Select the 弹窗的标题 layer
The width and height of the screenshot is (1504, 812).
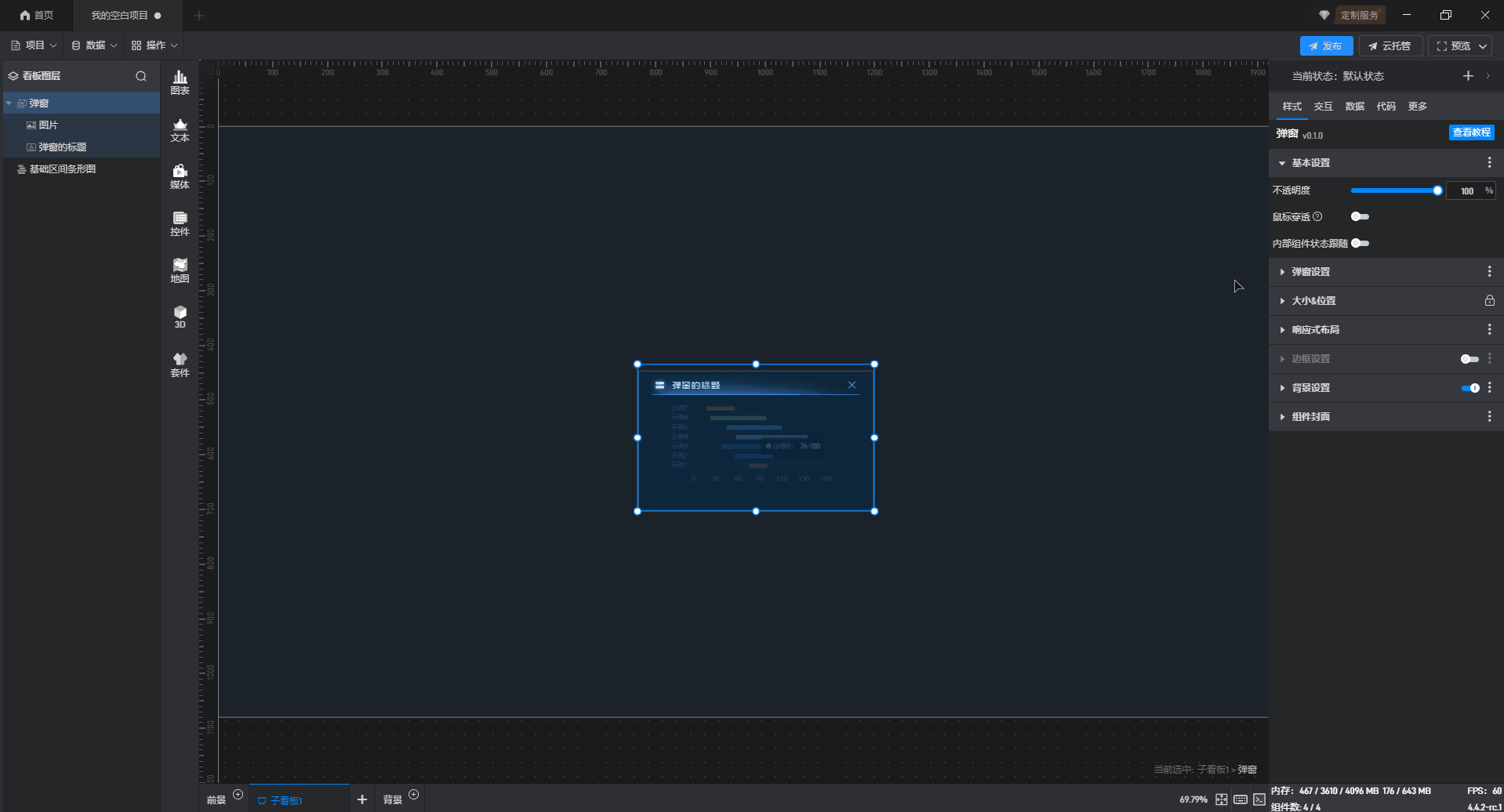(82, 147)
